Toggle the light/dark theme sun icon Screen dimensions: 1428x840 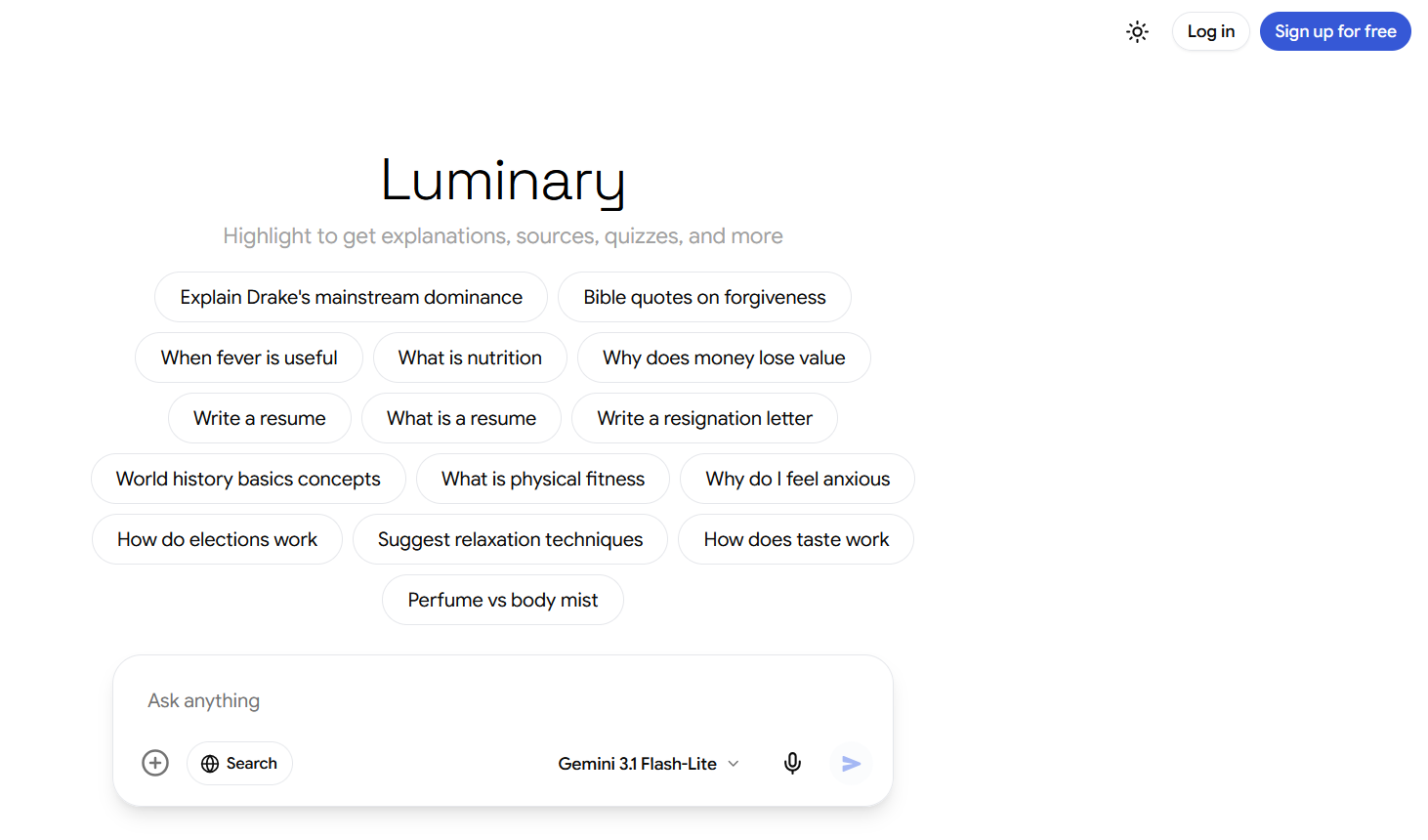click(1137, 31)
